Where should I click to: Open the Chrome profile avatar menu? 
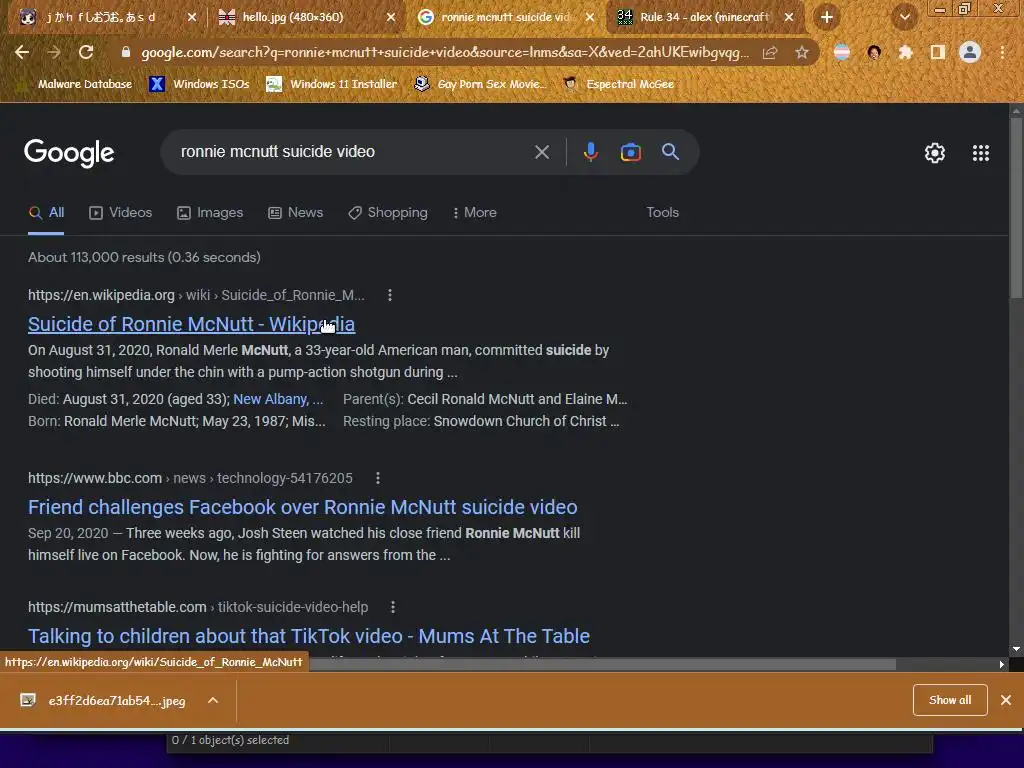(970, 52)
